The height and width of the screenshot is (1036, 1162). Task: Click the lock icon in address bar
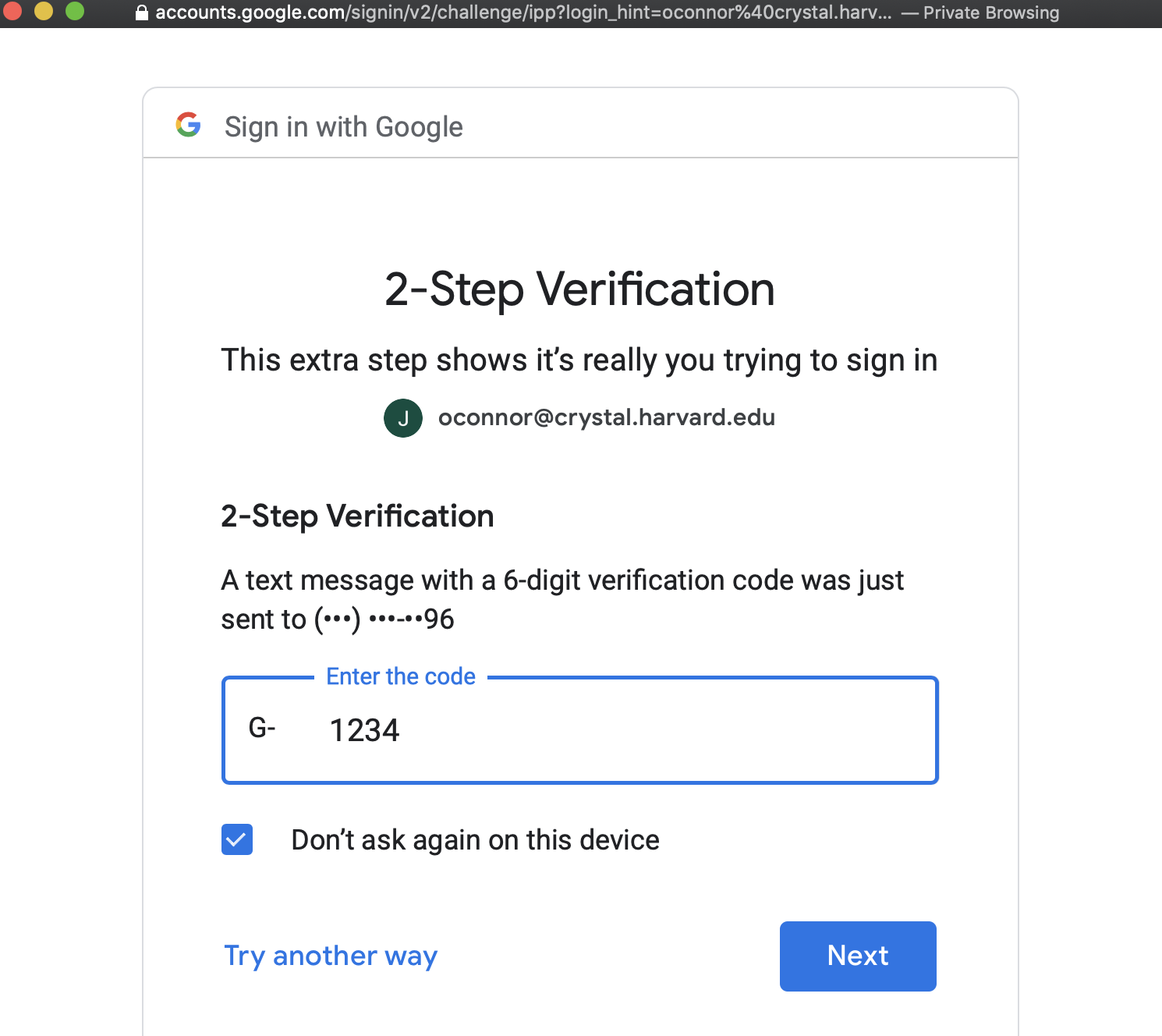pos(141,13)
